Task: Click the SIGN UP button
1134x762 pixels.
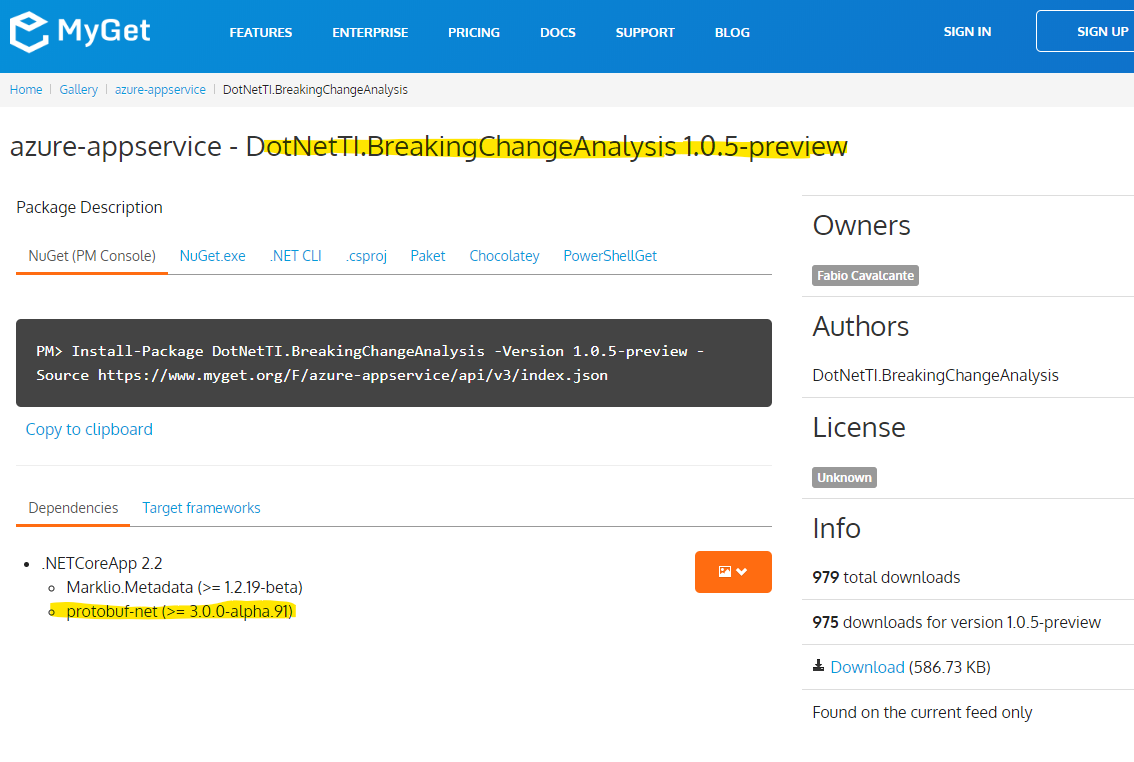Action: (x=1086, y=31)
